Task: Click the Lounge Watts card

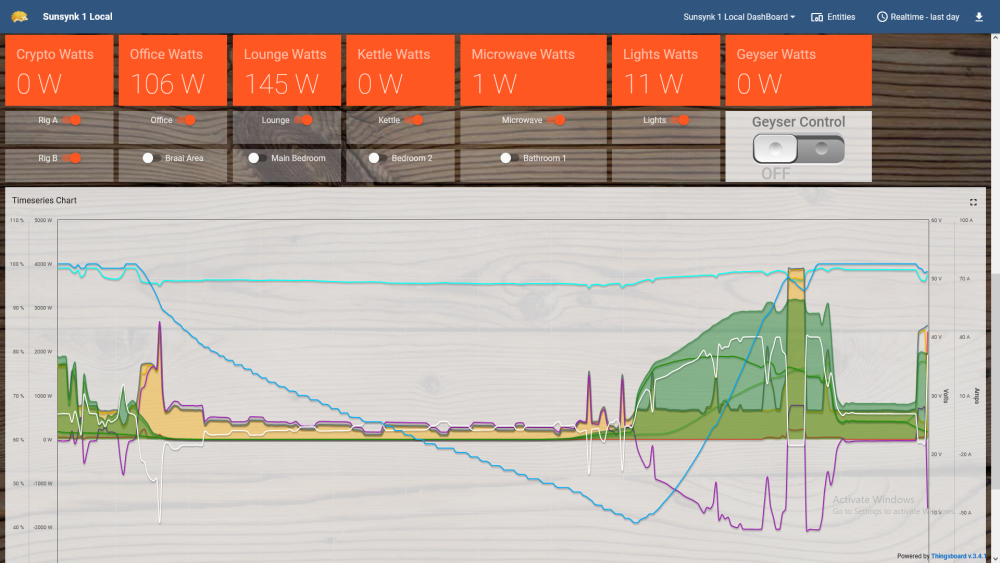Action: point(287,70)
